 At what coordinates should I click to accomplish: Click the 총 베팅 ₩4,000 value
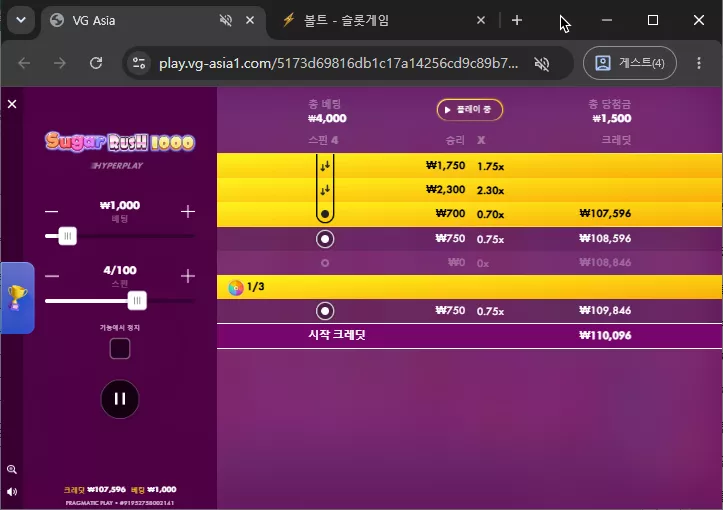tap(327, 119)
